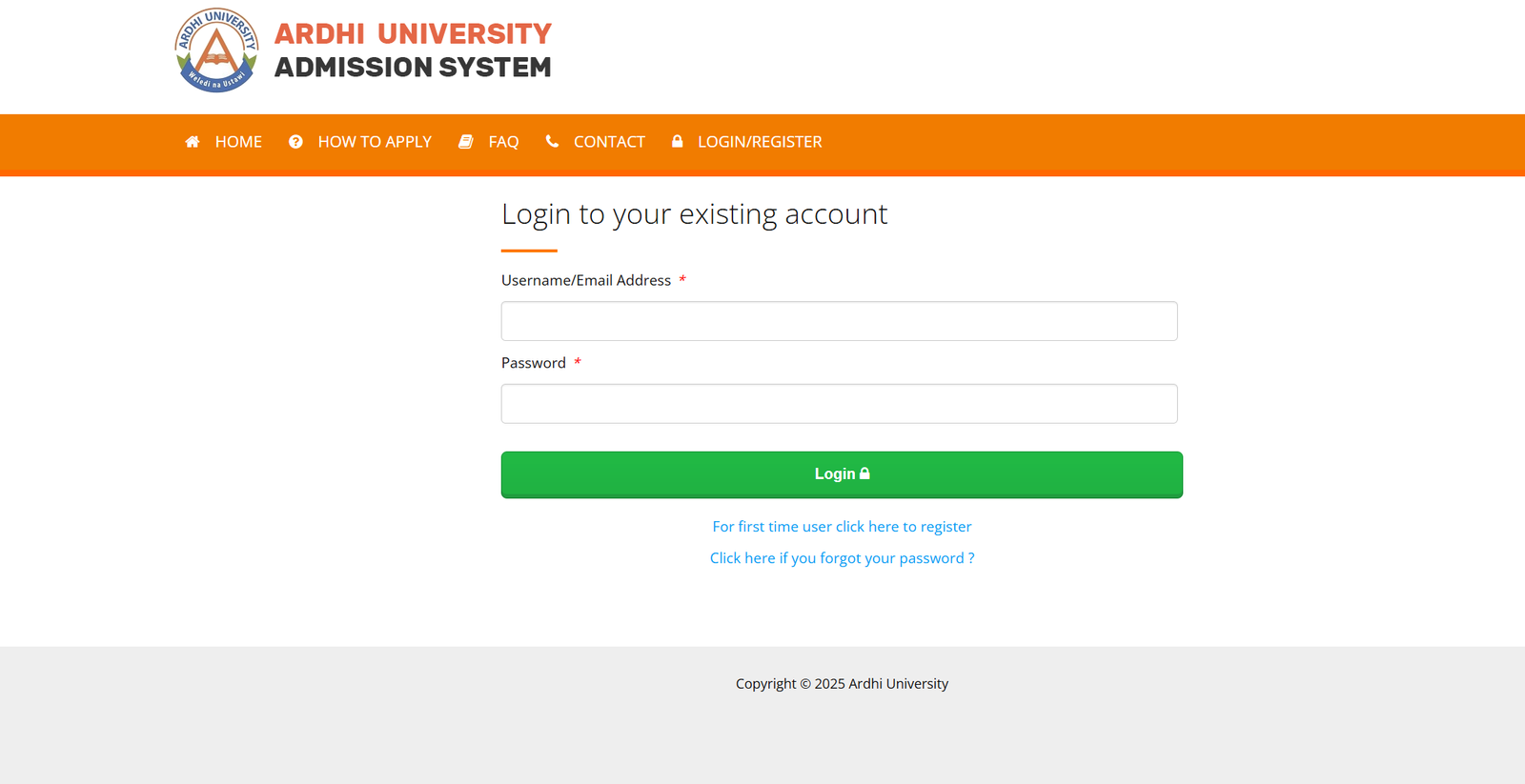Click the book icon beside FAQ
This screenshot has height=784, width=1525.
(466, 142)
